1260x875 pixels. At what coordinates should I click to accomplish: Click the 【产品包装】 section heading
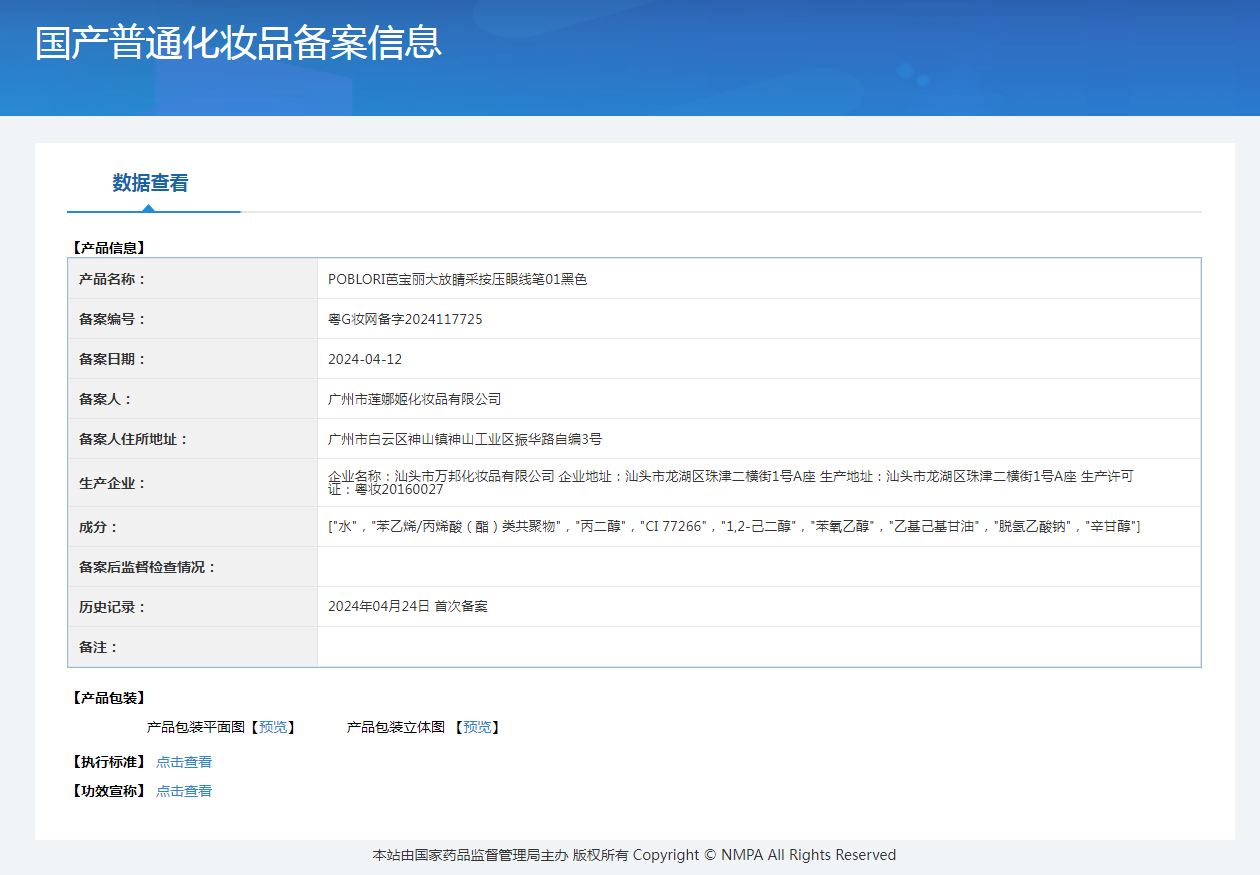[x=108, y=698]
